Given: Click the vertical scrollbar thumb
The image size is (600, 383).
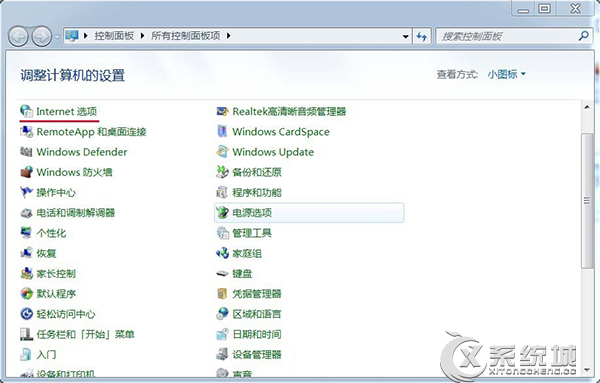Looking at the screenshot, I should 587,200.
